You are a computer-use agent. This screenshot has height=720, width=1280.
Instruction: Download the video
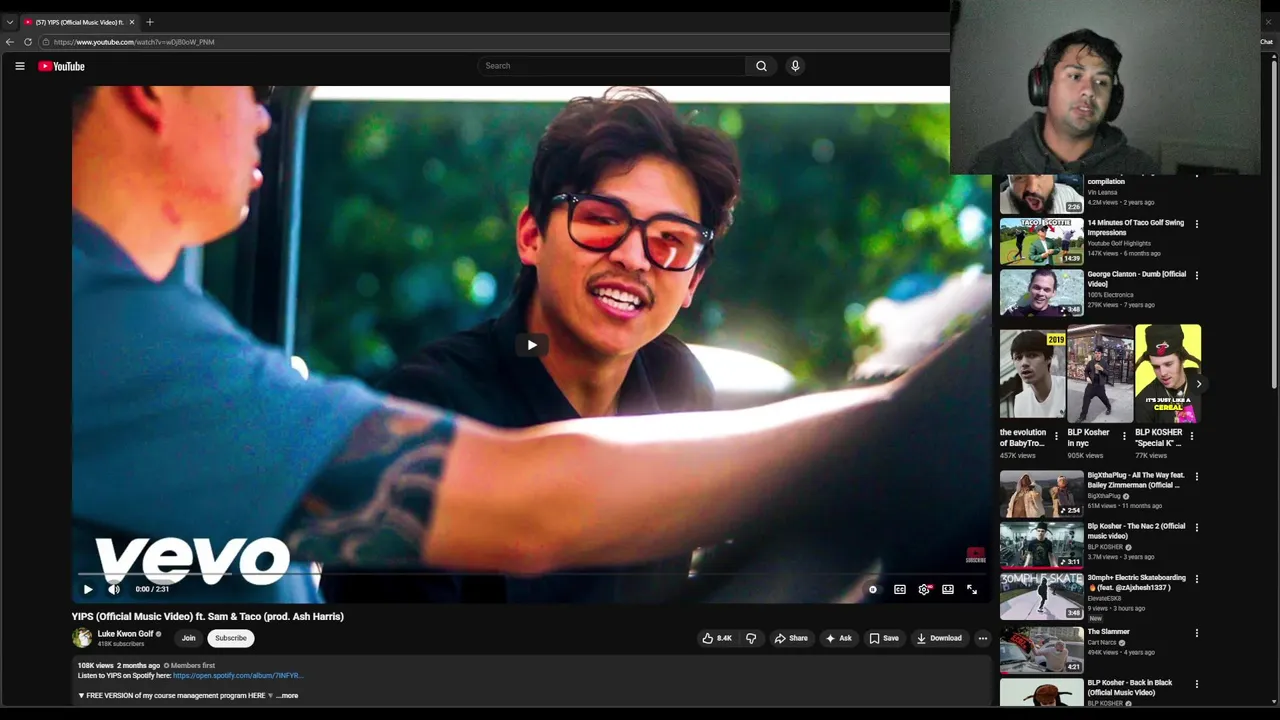pos(939,638)
